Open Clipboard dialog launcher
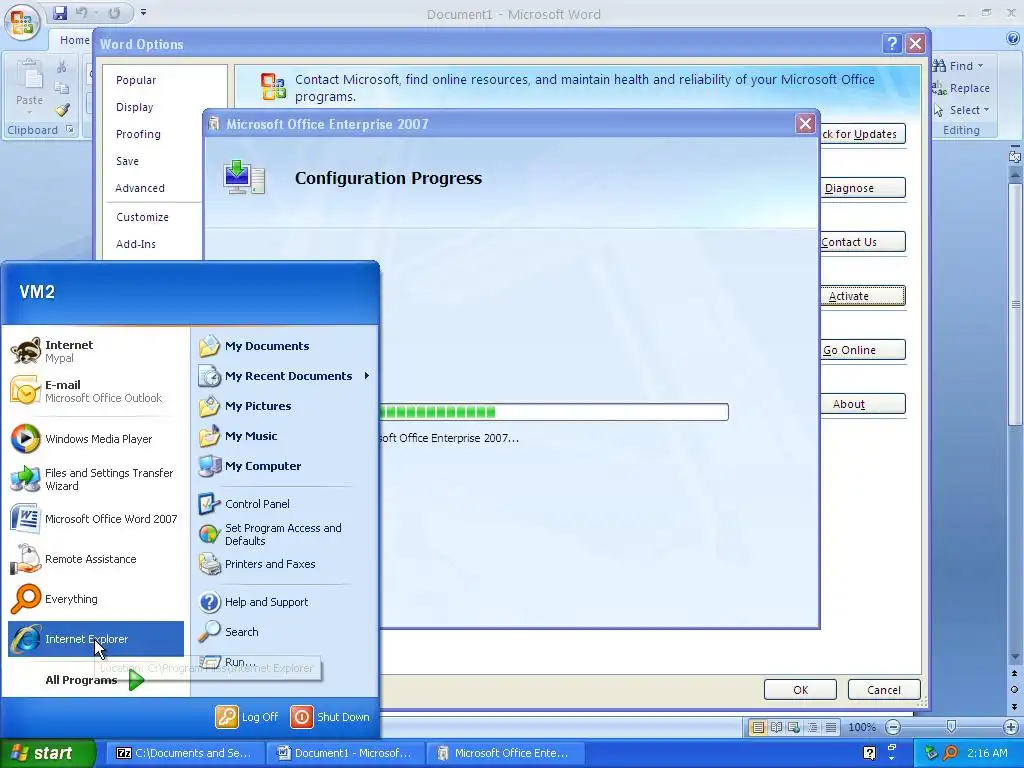1024x768 pixels. [70, 129]
